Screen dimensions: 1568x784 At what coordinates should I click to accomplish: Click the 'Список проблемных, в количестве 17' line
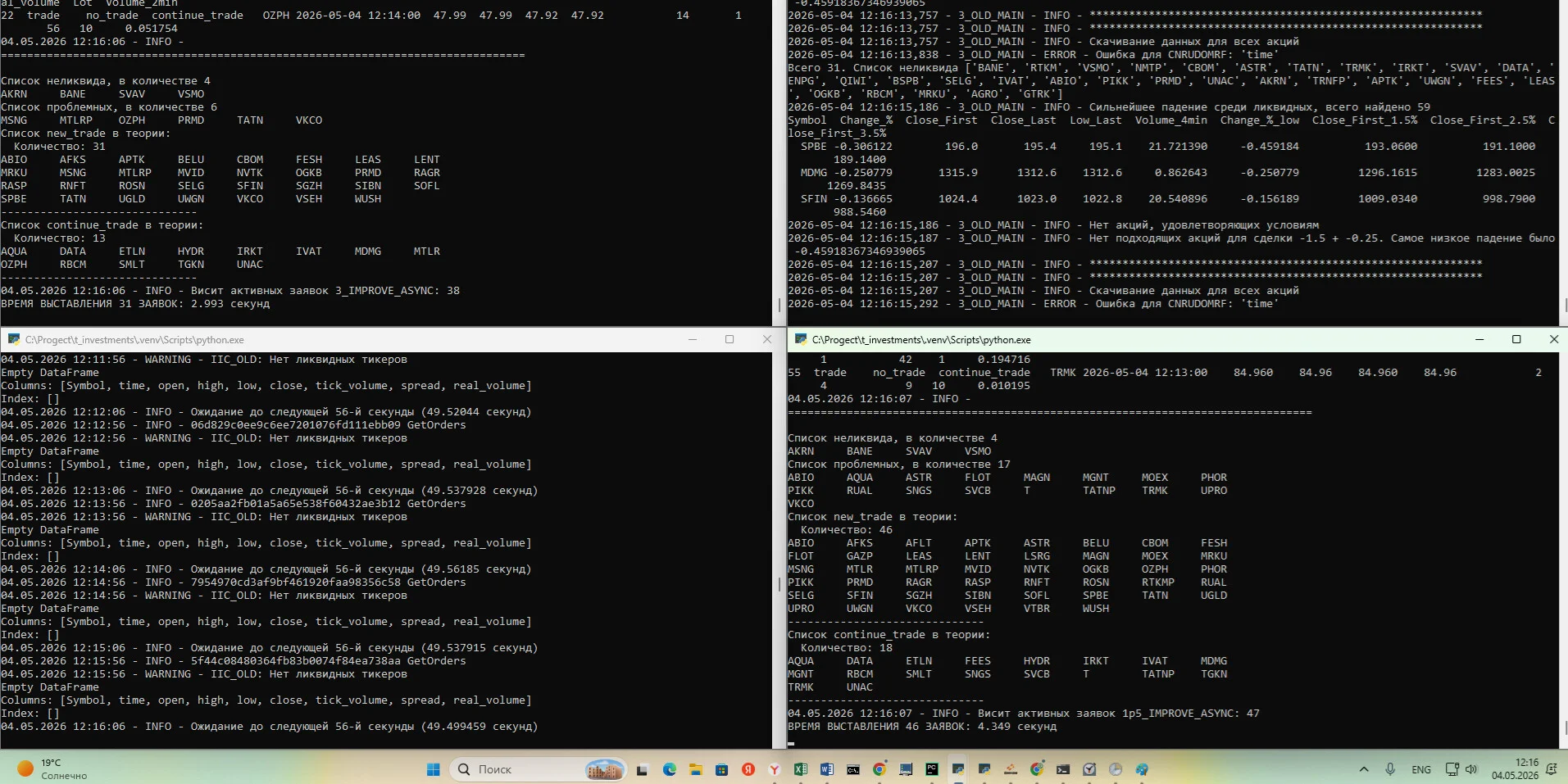click(x=899, y=465)
